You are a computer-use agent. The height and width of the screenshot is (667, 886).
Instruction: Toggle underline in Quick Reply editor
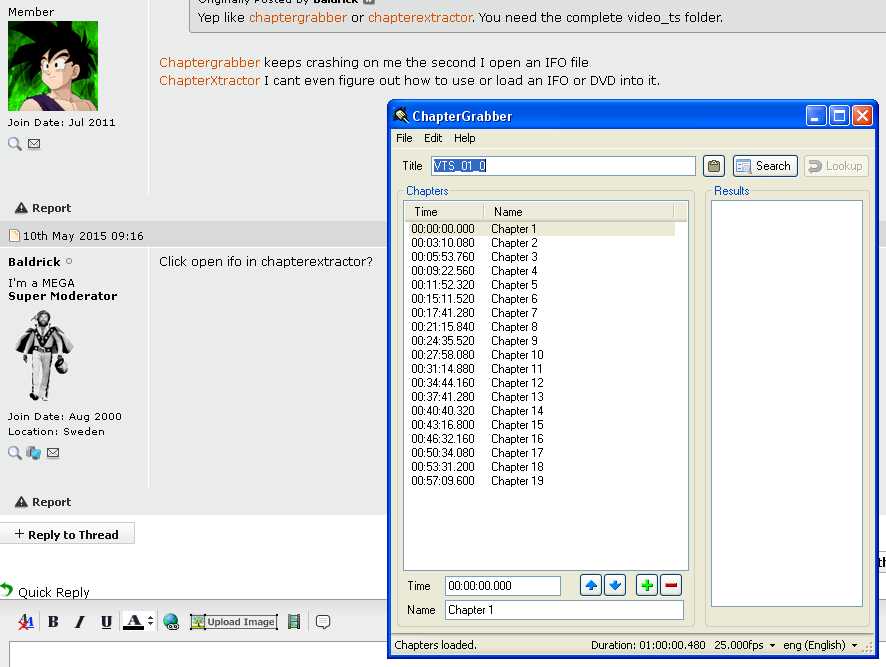click(x=106, y=622)
